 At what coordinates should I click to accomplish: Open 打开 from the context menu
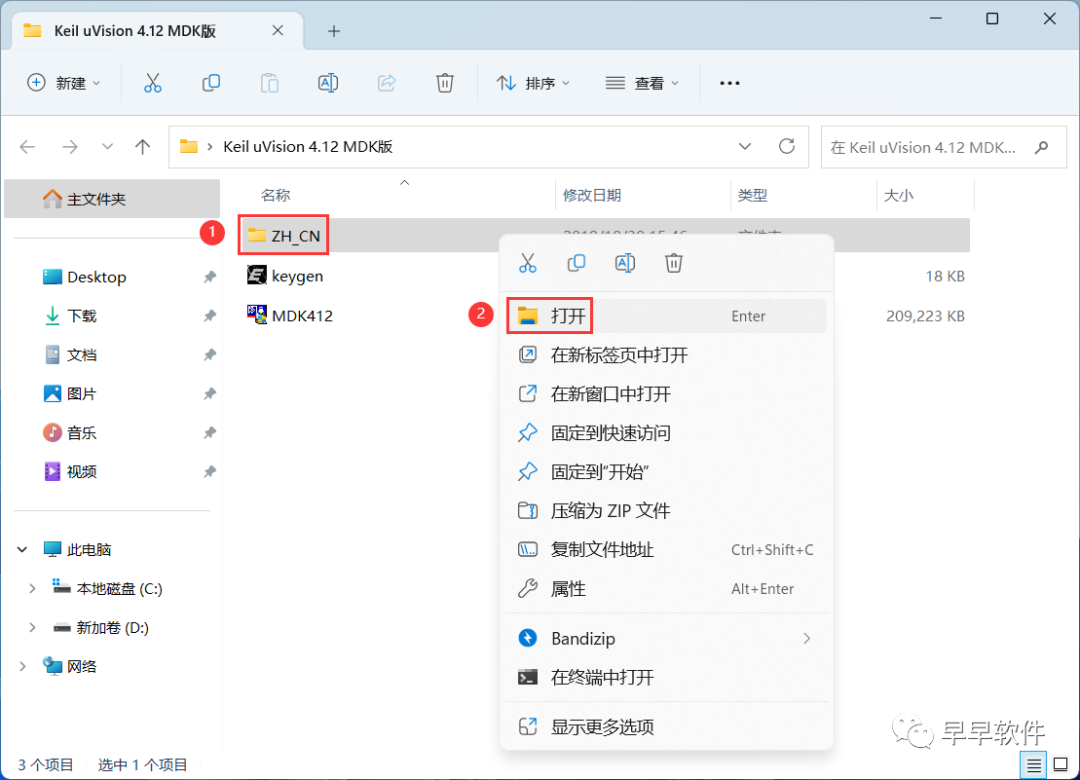point(570,314)
